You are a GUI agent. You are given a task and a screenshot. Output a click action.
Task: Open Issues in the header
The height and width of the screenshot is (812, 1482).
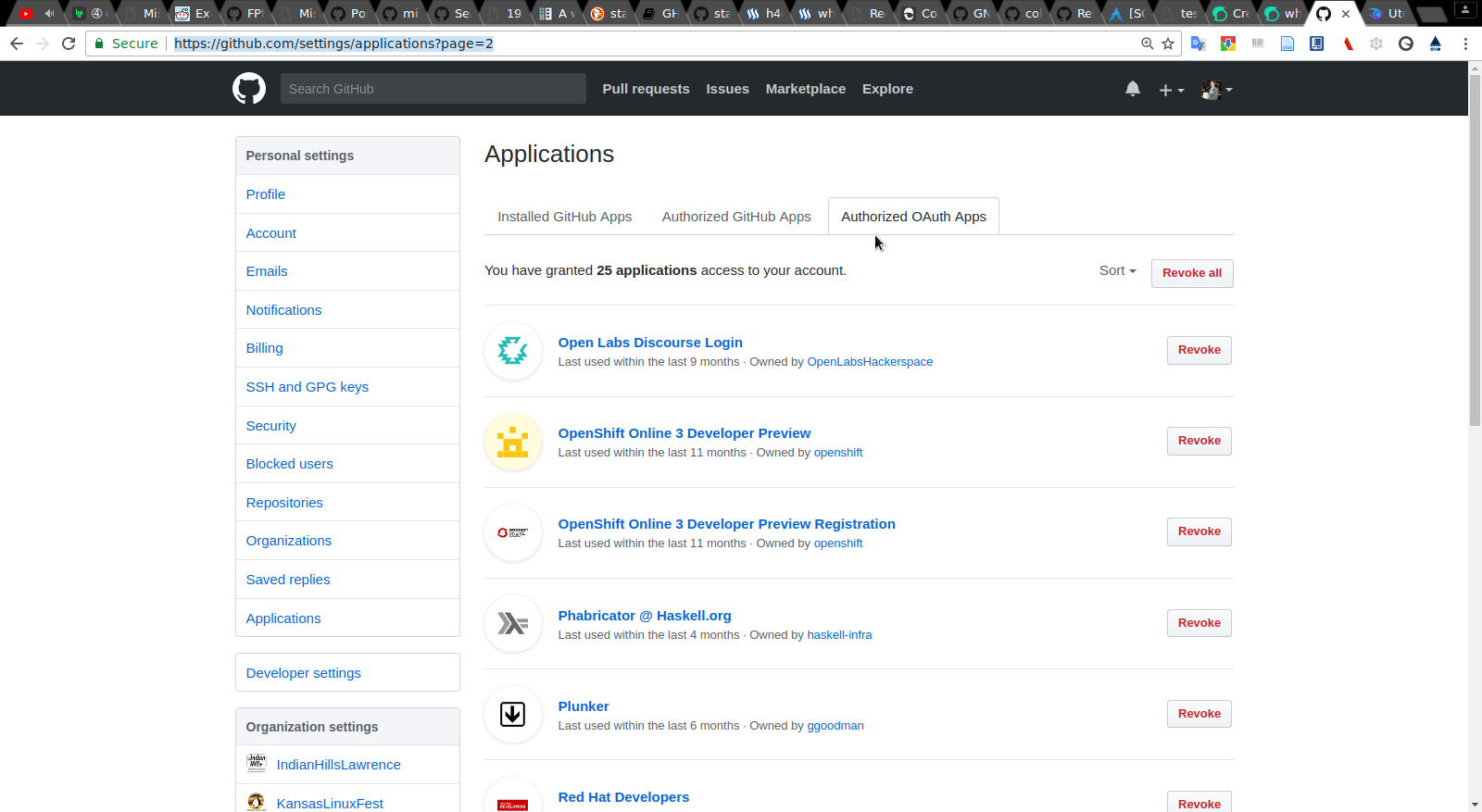coord(727,89)
